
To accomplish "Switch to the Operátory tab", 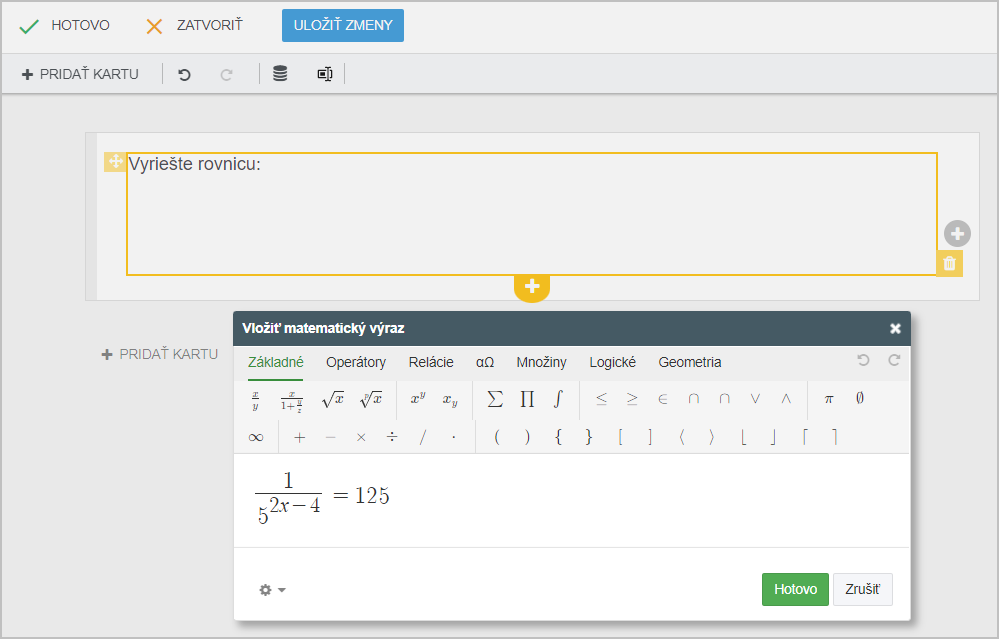I will click(356, 362).
